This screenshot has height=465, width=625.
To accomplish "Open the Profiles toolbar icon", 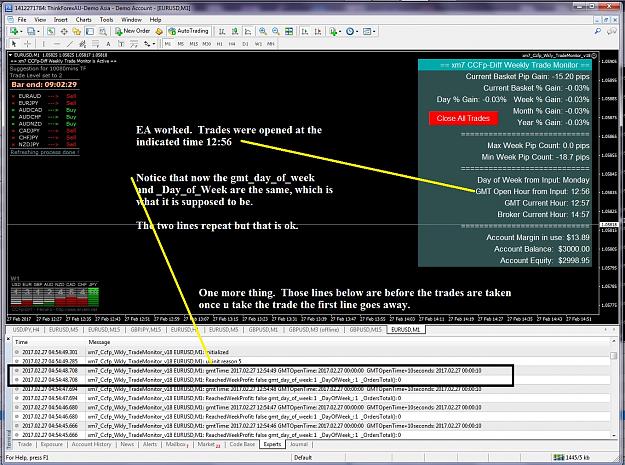I will [x=31, y=31].
